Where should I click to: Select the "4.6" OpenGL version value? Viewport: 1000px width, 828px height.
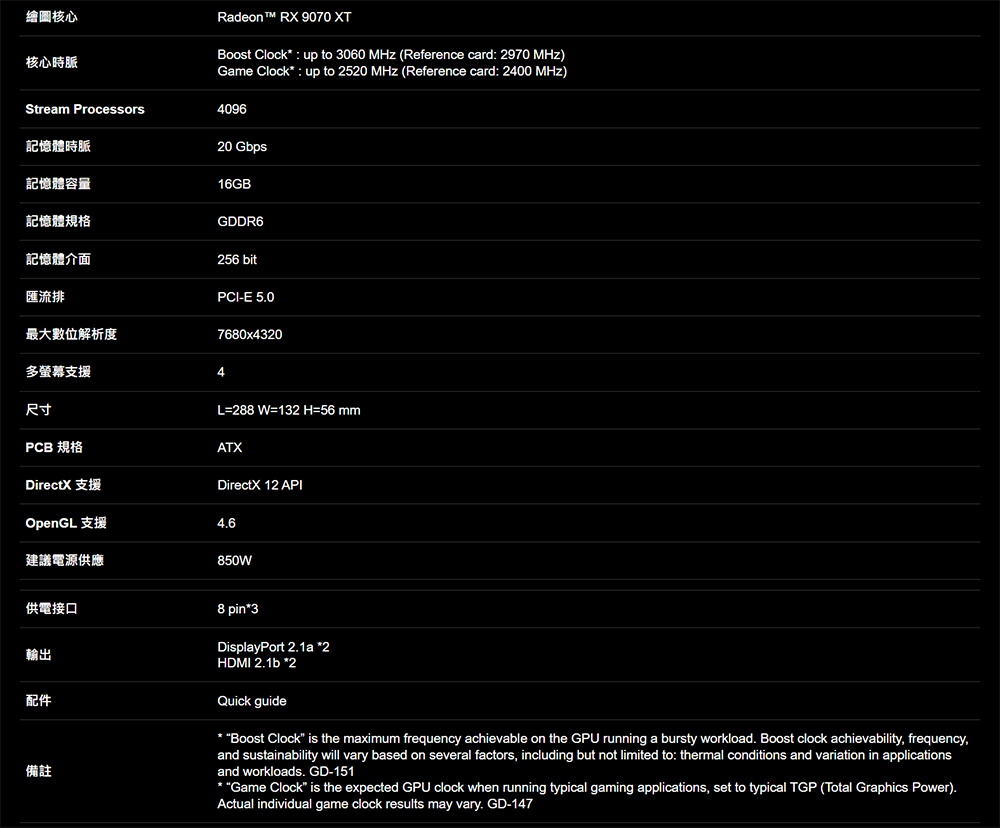(226, 523)
